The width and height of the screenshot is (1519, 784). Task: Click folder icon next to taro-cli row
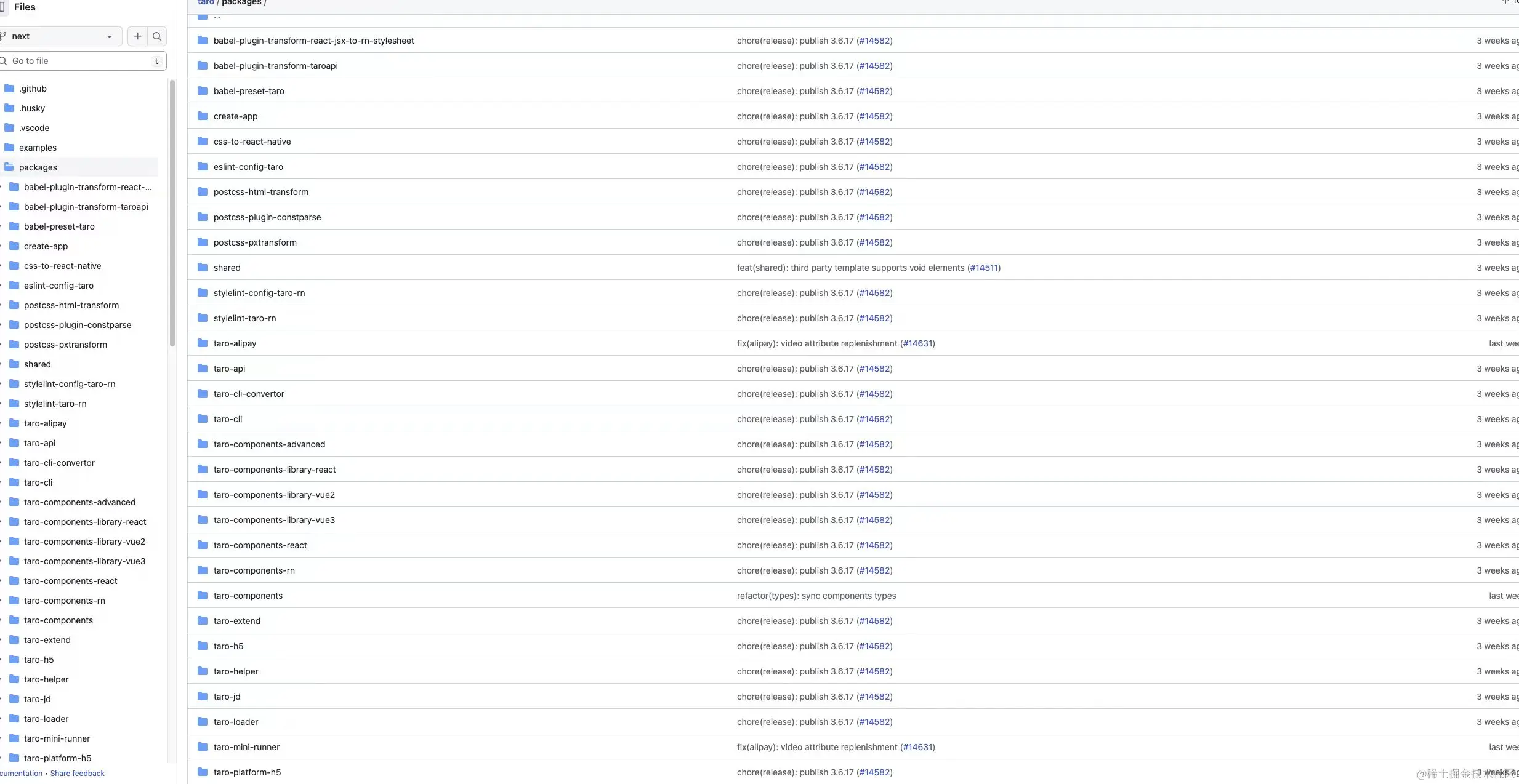203,419
